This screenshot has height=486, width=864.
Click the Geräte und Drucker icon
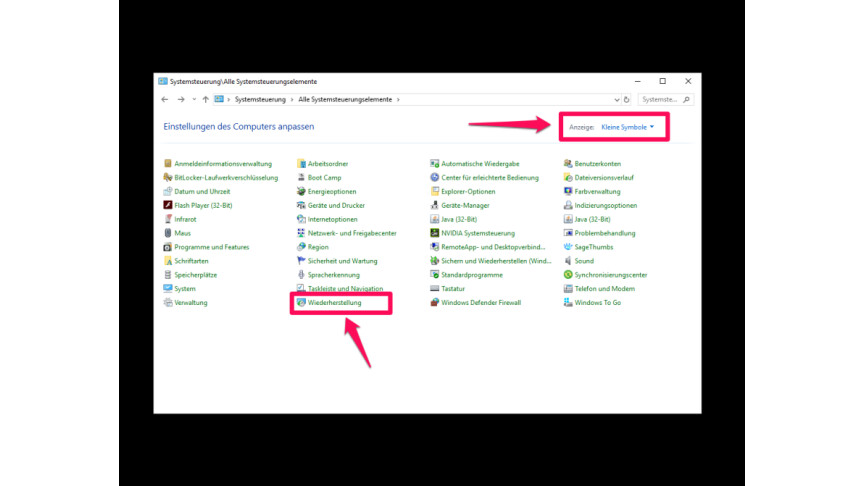coord(301,205)
